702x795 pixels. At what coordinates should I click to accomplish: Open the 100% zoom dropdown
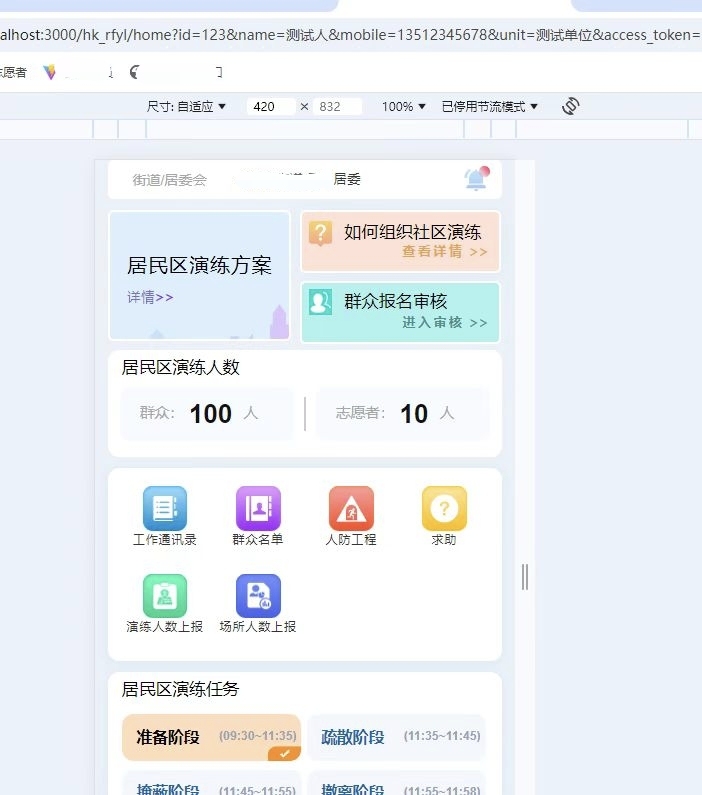(x=404, y=106)
